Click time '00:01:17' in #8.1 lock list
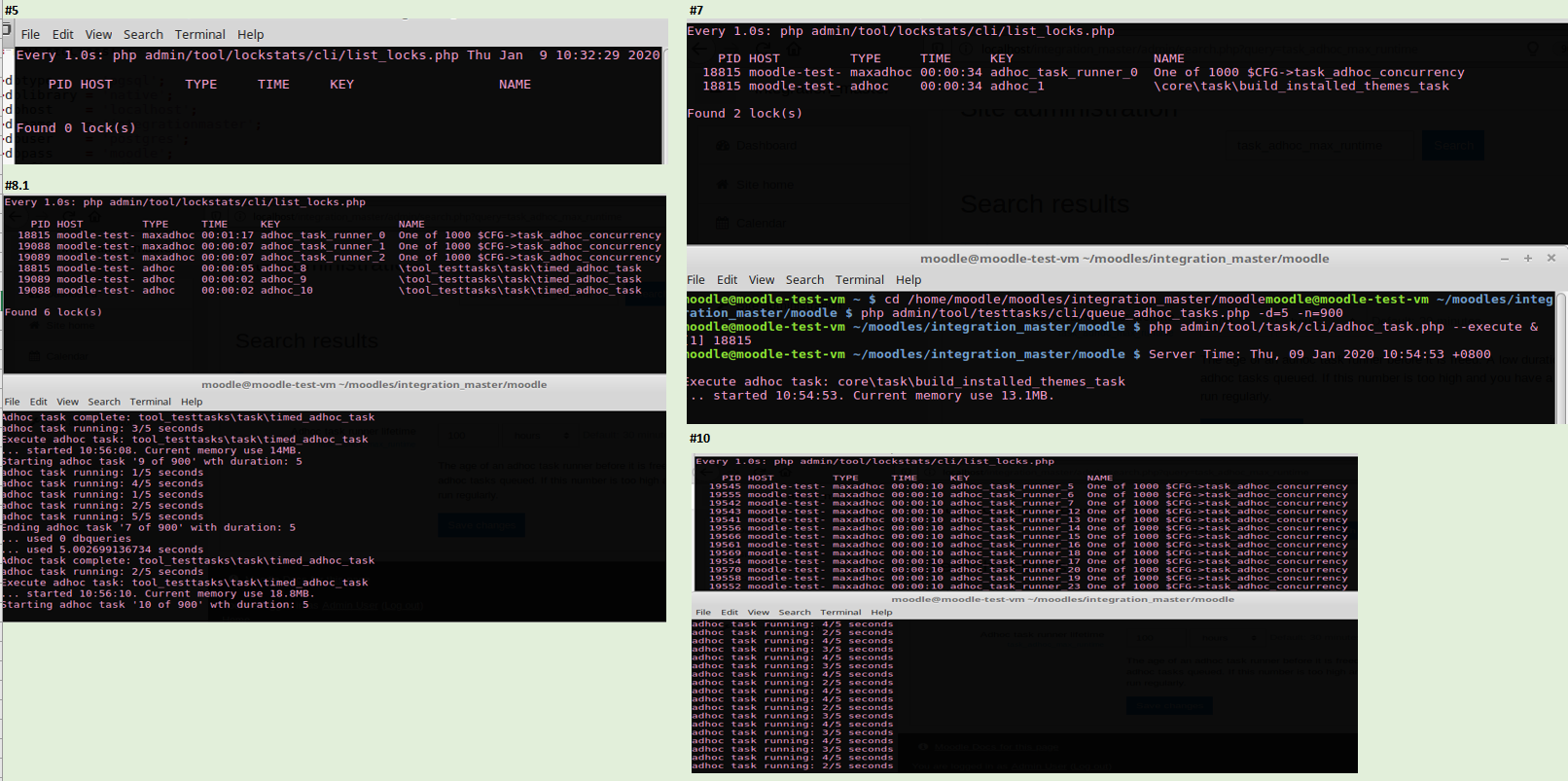 228,235
